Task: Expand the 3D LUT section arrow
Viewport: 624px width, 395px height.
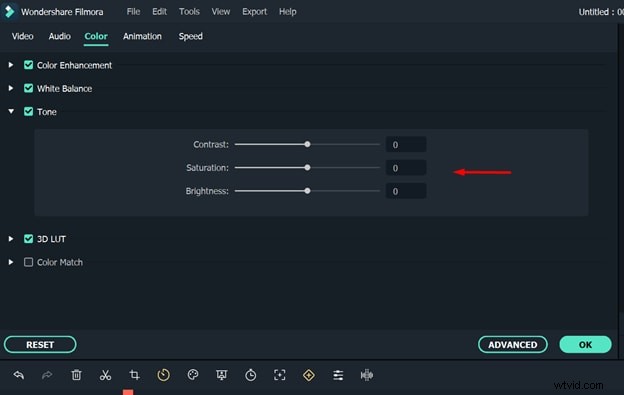Action: click(x=11, y=239)
